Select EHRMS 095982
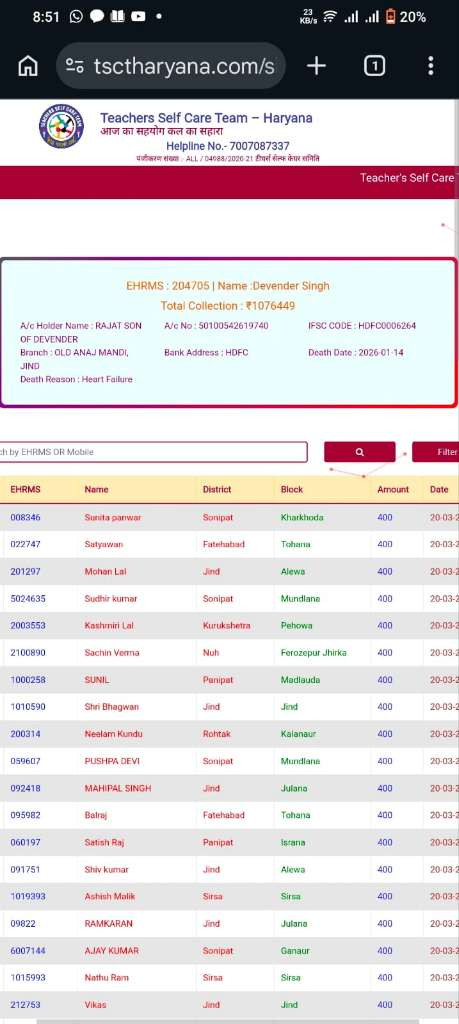 [x=25, y=815]
